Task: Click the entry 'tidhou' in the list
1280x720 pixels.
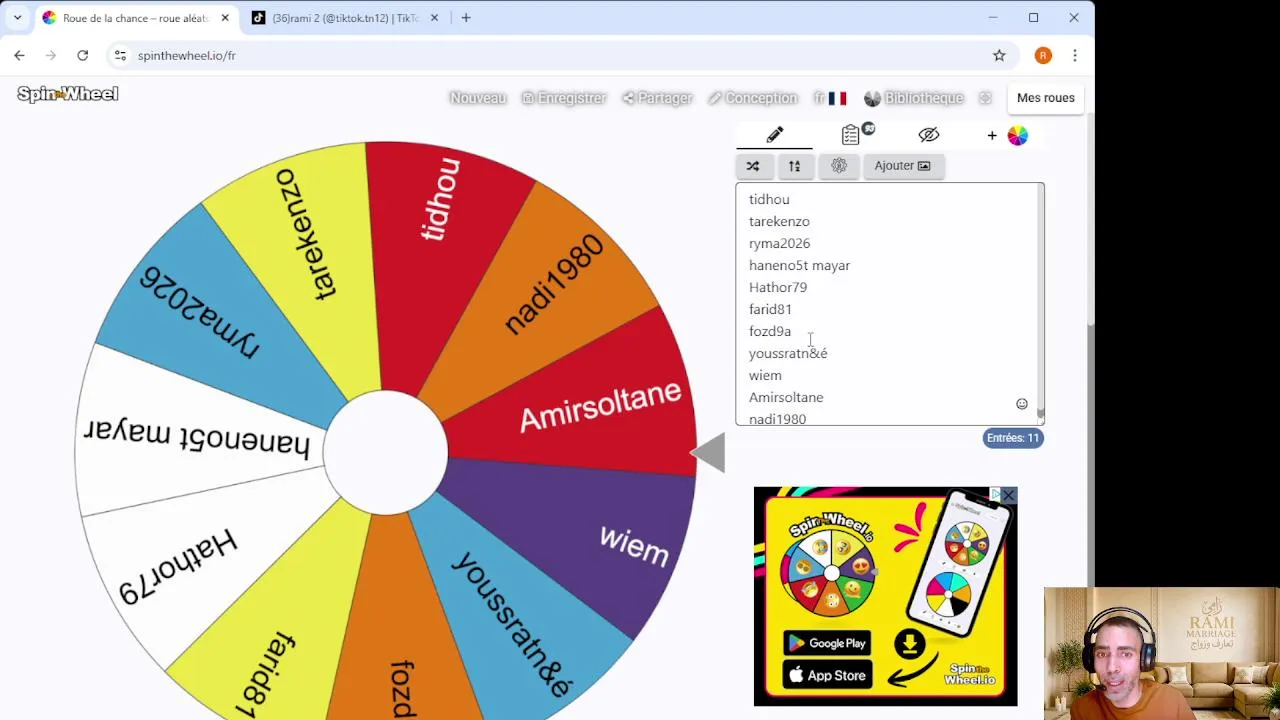Action: [x=769, y=199]
